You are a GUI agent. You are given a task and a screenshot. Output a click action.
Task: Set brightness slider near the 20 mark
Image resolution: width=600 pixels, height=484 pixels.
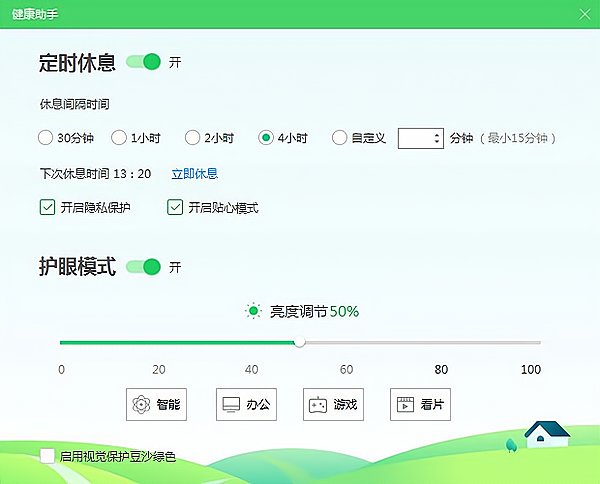click(x=158, y=342)
